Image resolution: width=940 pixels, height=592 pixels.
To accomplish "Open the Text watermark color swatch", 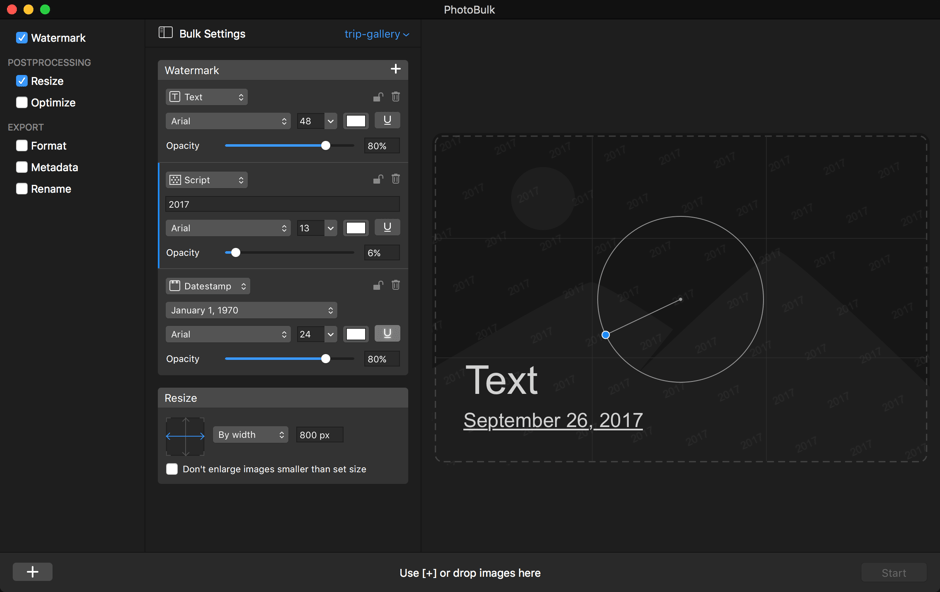I will pos(355,121).
